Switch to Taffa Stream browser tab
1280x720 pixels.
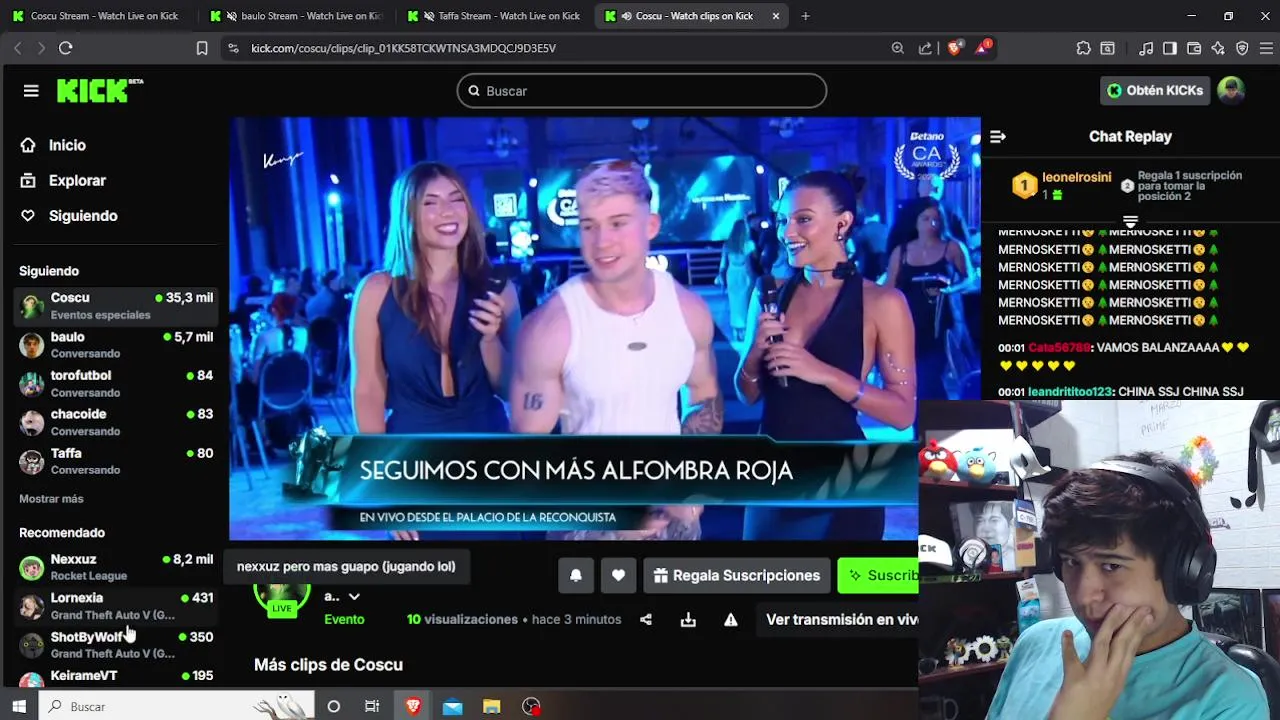(x=496, y=16)
